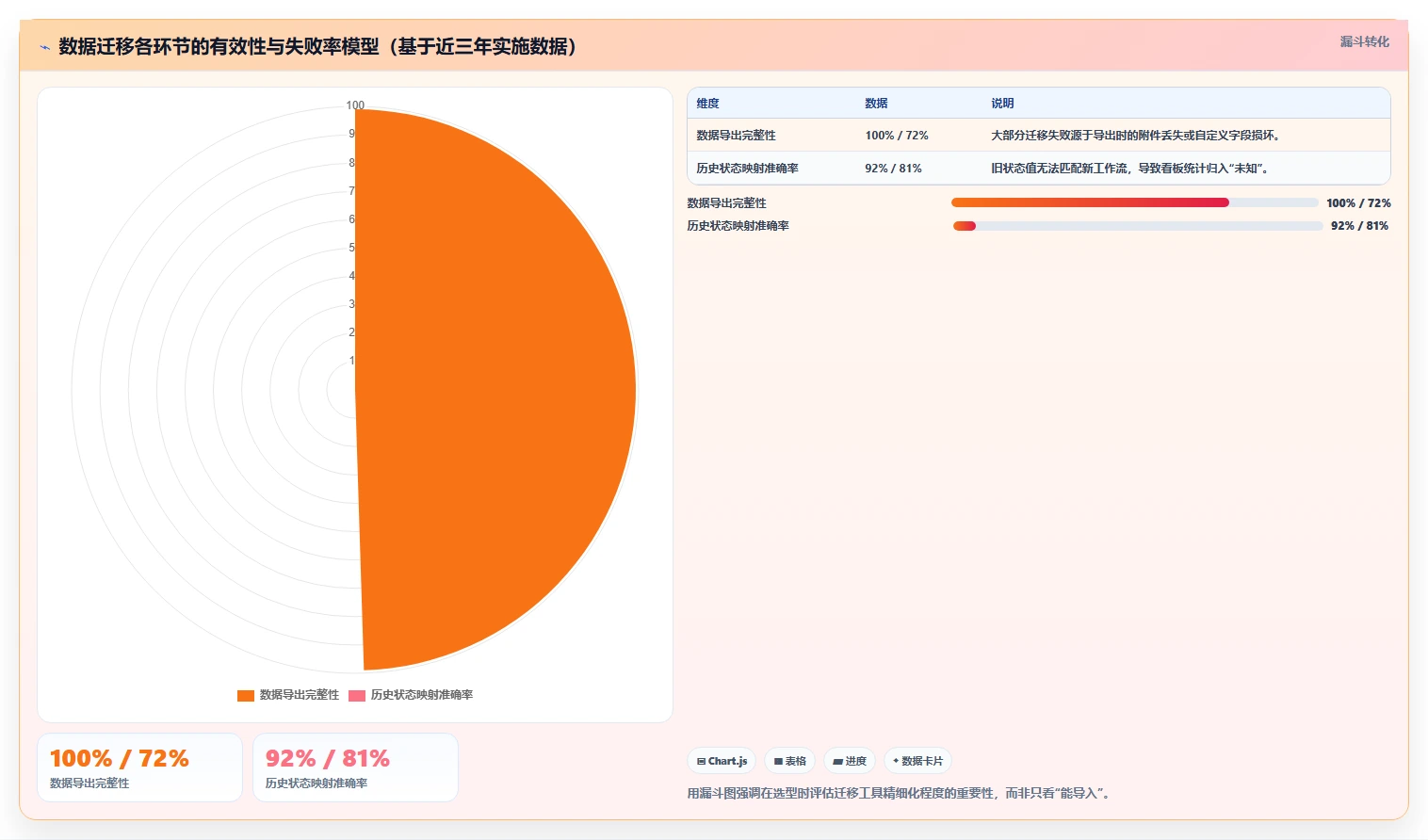1428x840 pixels.
Task: Select the 表格 tag chip
Action: tap(789, 761)
